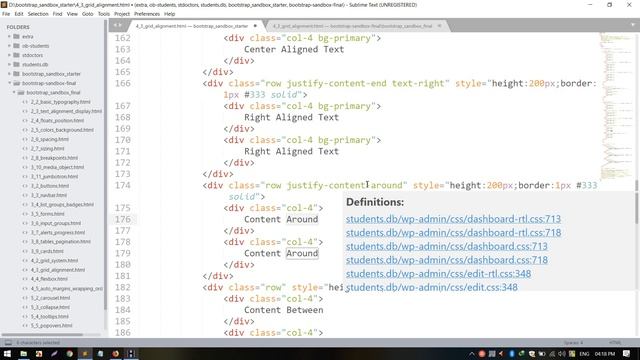Open edit-rtl.css:348 definition link
The width and height of the screenshot is (640, 360).
tap(438, 274)
